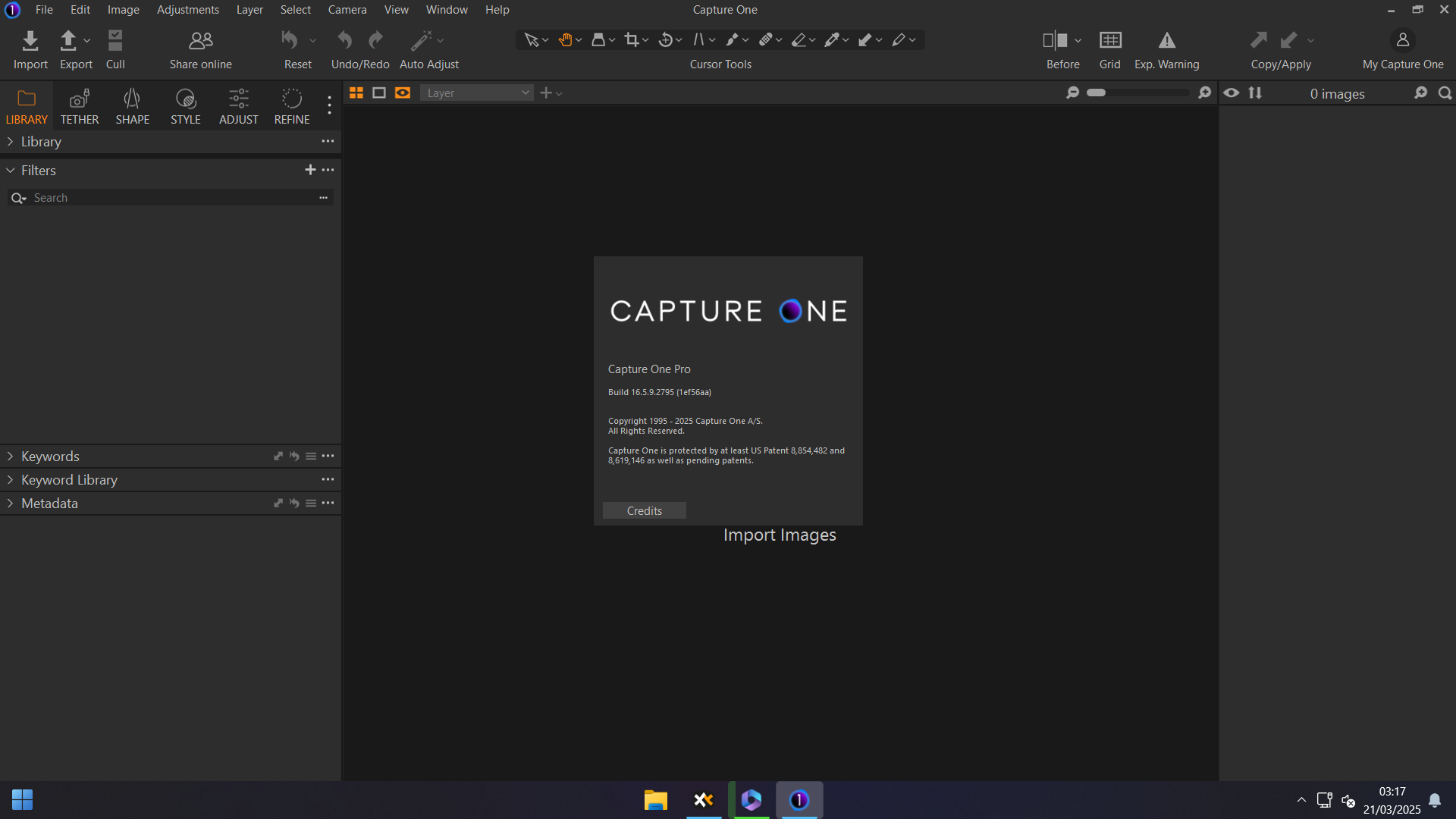Open the Layer dropdown in viewer bar
Viewport: 1456px width, 819px height.
point(477,93)
